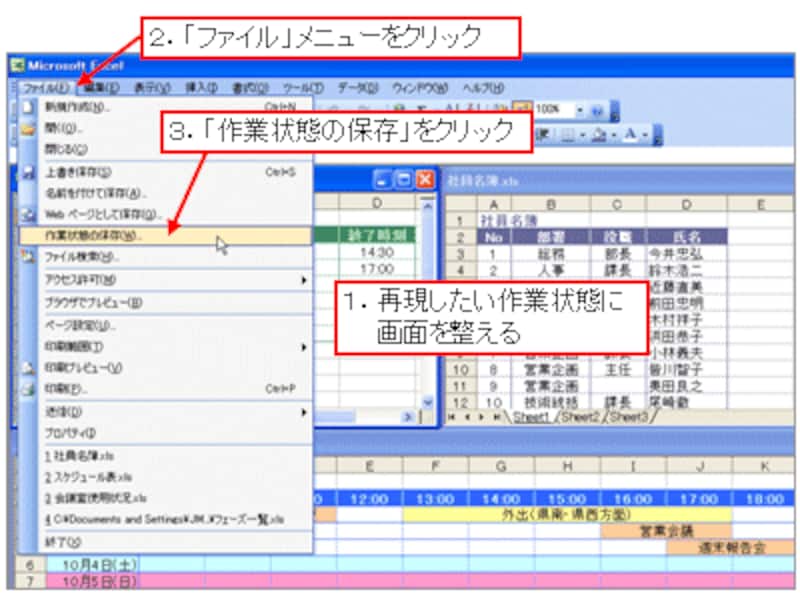
Task: Expand 送信 submenu
Action: pos(166,412)
